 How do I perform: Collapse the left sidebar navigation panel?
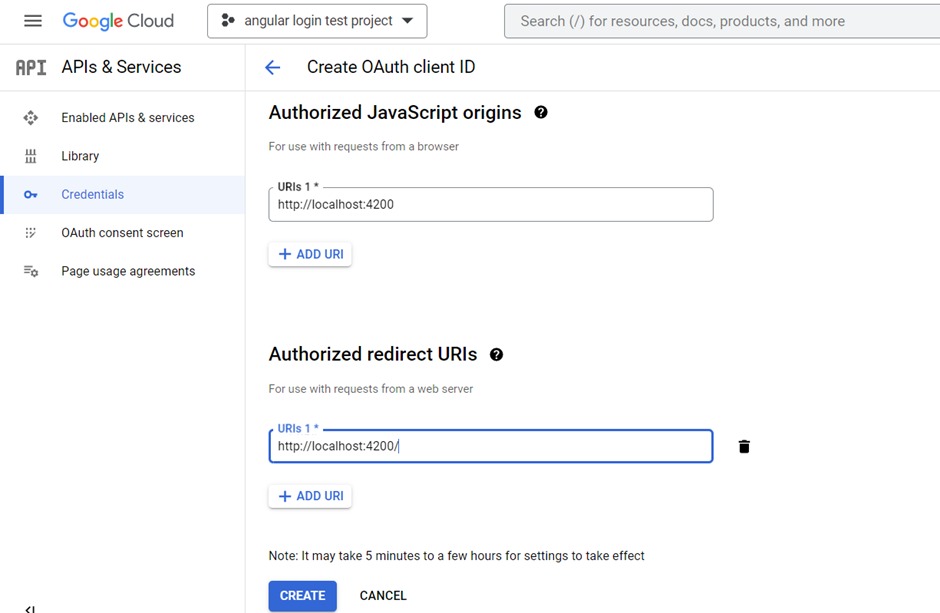pyautogui.click(x=30, y=607)
